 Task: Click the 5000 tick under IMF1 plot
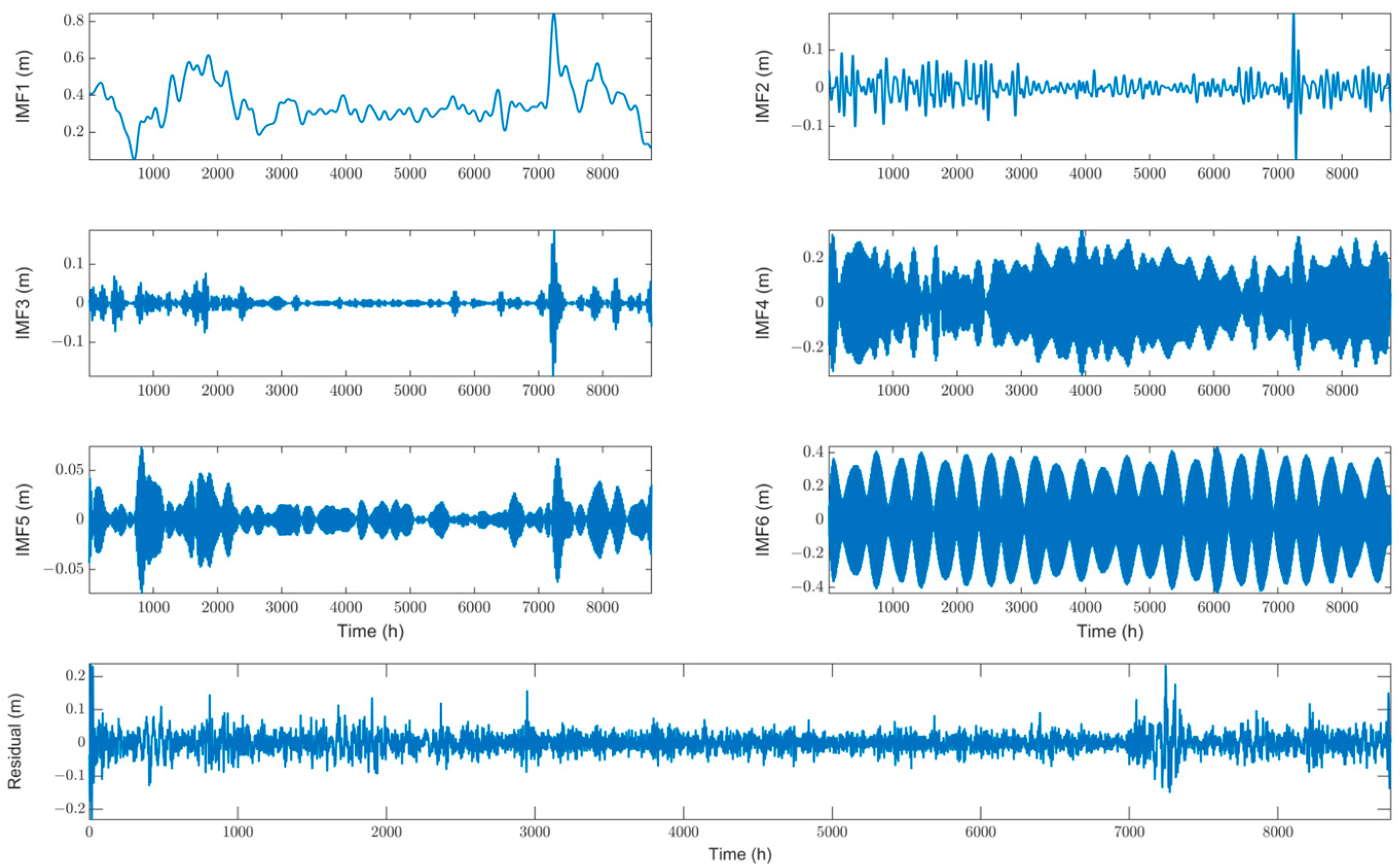tap(410, 174)
